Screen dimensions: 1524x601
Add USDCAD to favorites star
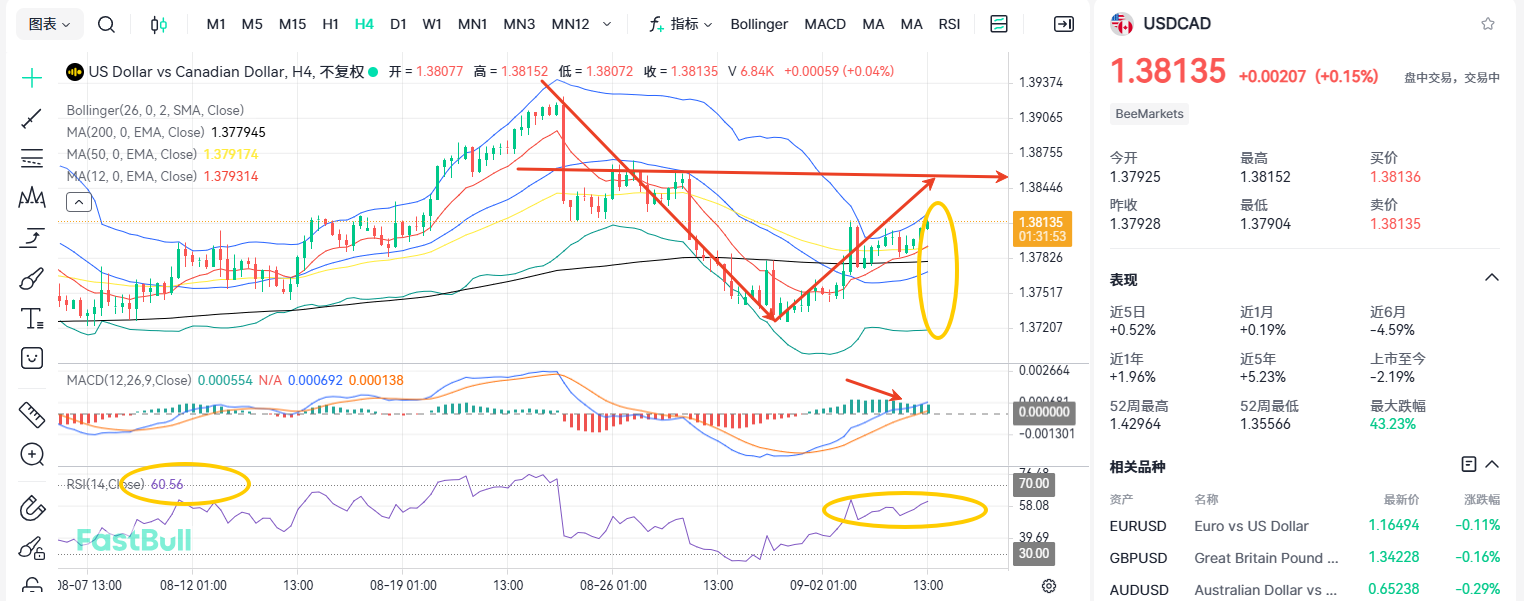(x=1488, y=24)
